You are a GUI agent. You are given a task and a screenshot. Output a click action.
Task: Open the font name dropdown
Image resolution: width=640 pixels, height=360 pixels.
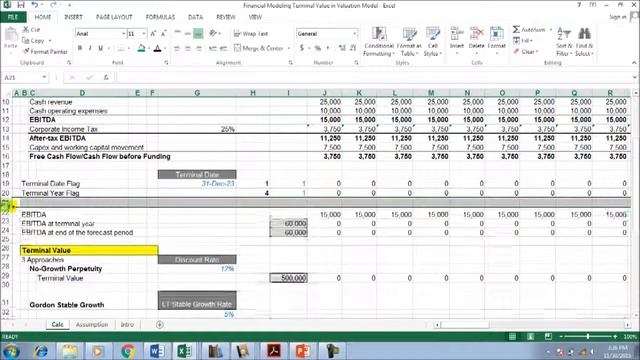tap(123, 33)
